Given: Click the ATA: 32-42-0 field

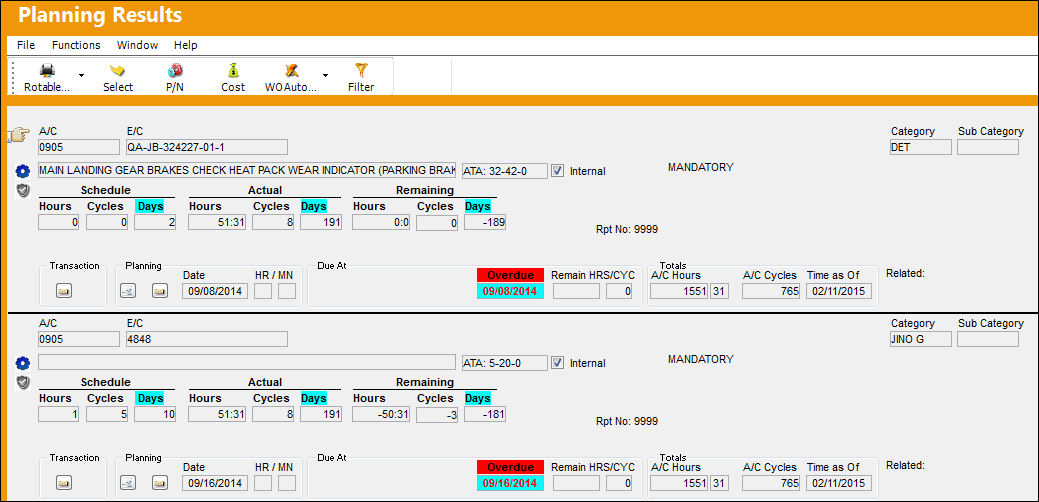Looking at the screenshot, I should [x=505, y=171].
